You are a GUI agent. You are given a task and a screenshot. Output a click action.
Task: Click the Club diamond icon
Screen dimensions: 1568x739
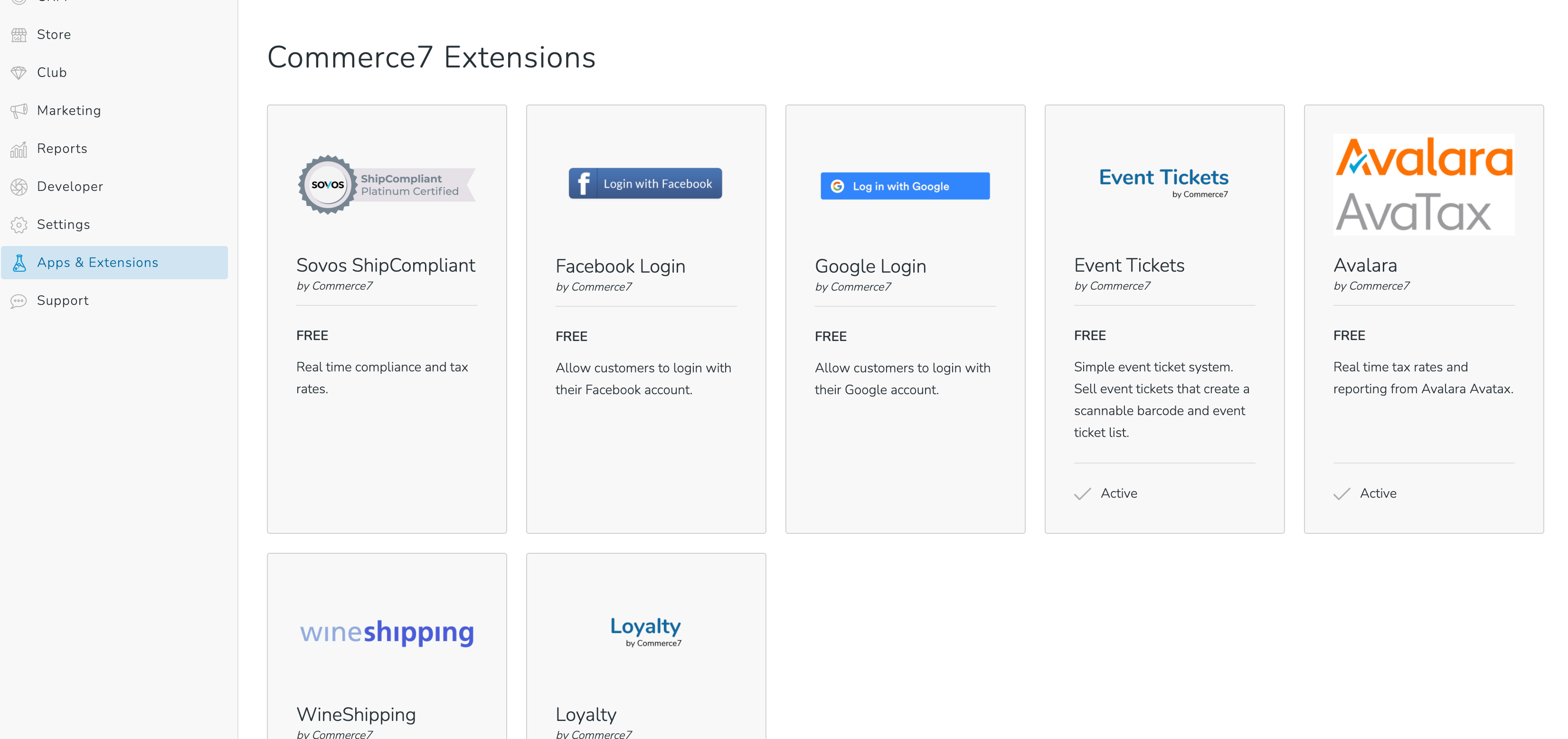pyautogui.click(x=19, y=73)
